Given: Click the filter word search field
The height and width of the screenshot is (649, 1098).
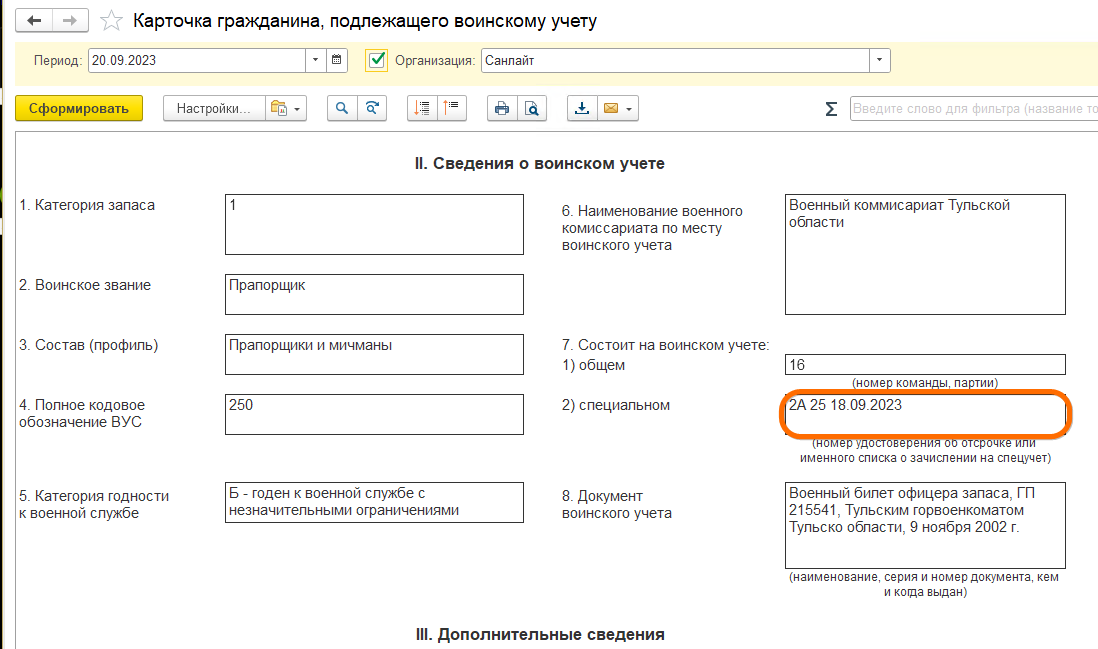Looking at the screenshot, I should 974,109.
